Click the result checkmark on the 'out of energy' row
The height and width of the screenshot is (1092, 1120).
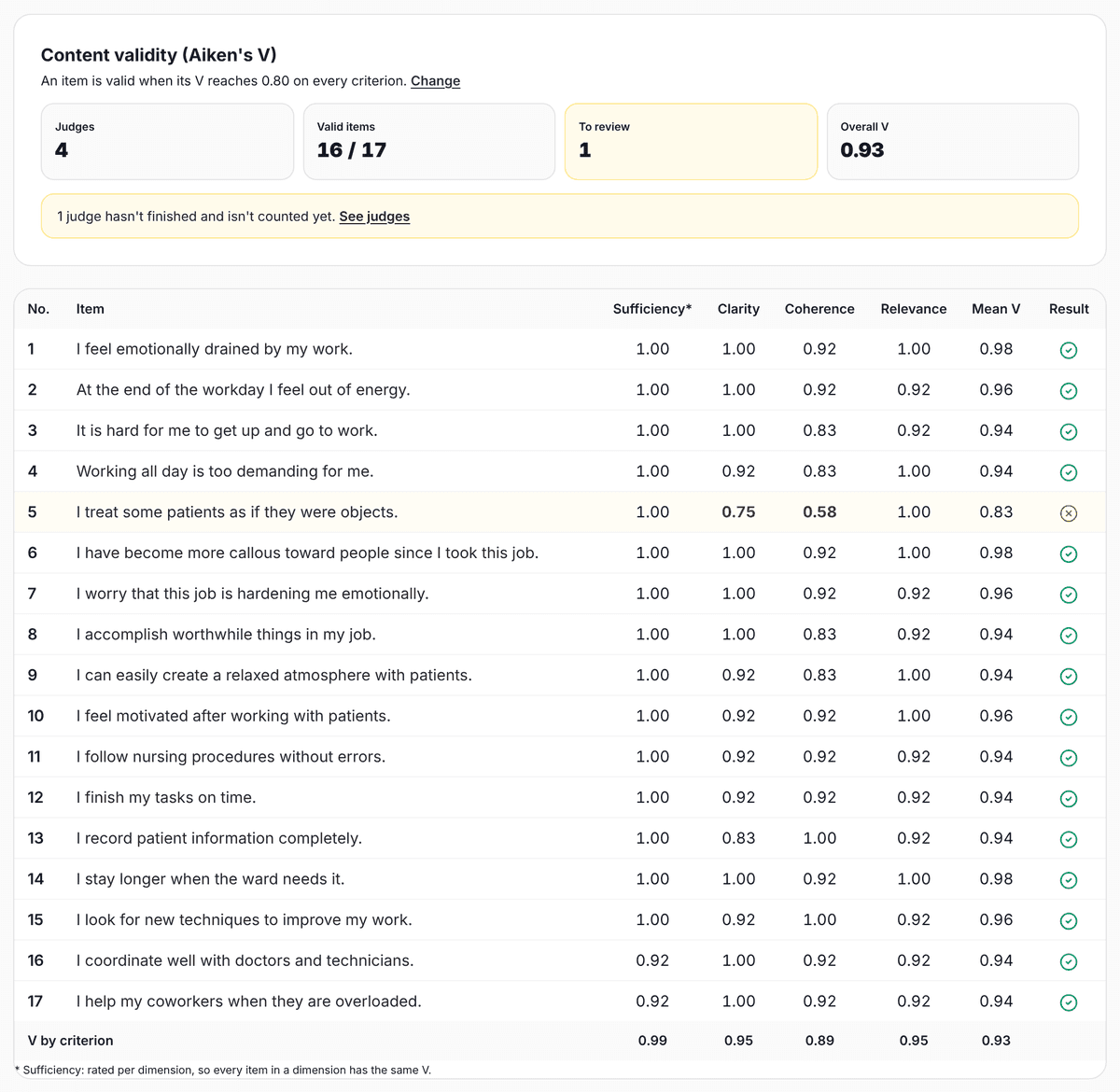pos(1069,391)
